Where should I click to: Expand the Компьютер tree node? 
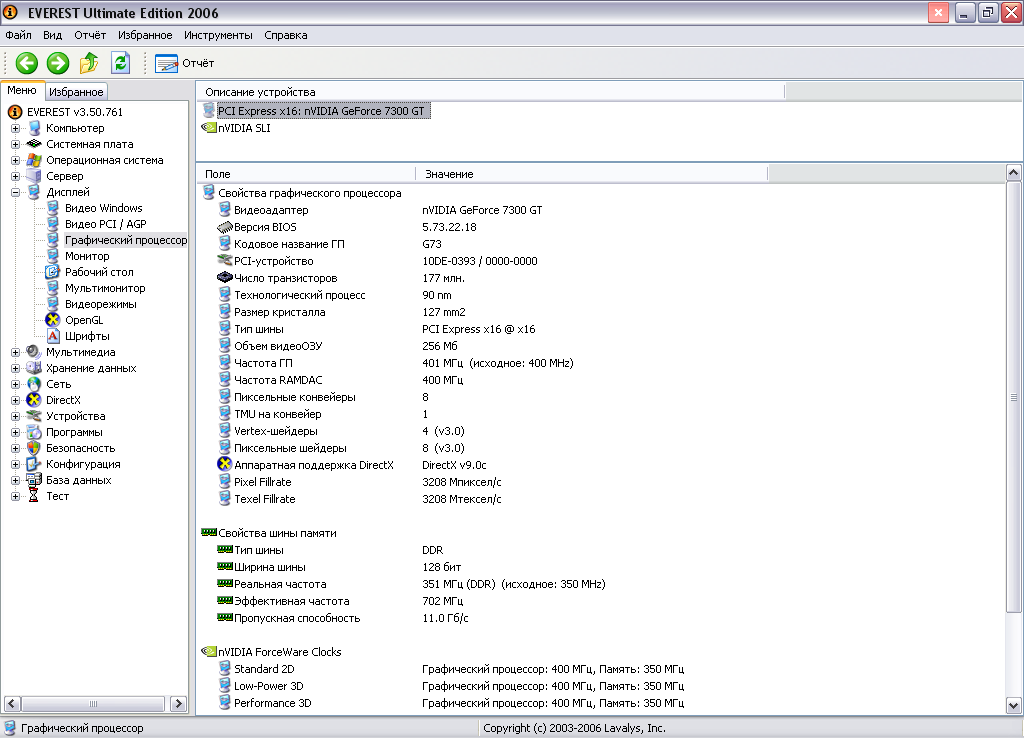pyautogui.click(x=15, y=128)
